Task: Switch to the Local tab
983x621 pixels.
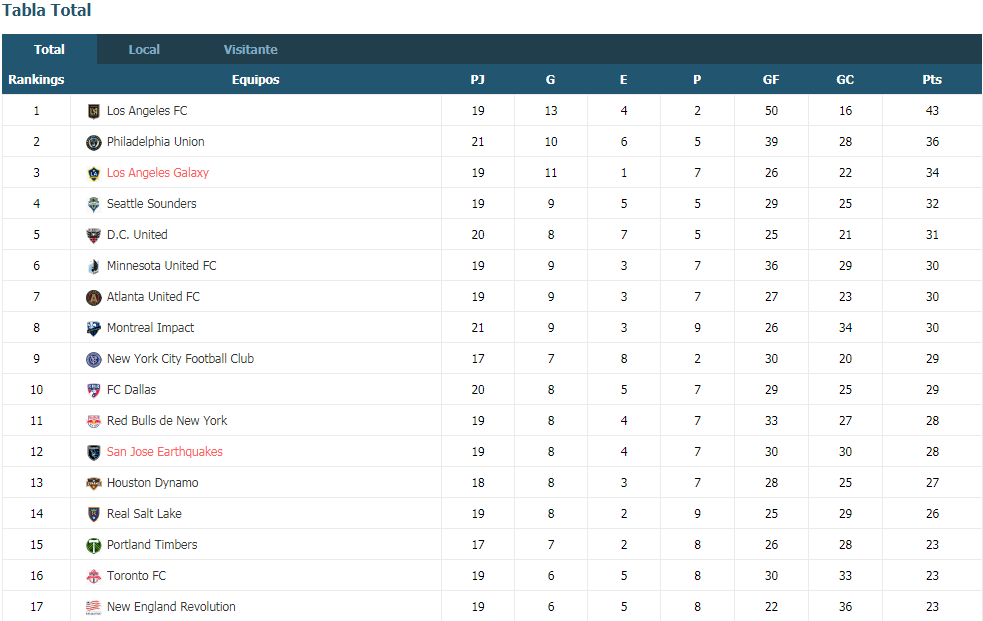Action: 144,50
